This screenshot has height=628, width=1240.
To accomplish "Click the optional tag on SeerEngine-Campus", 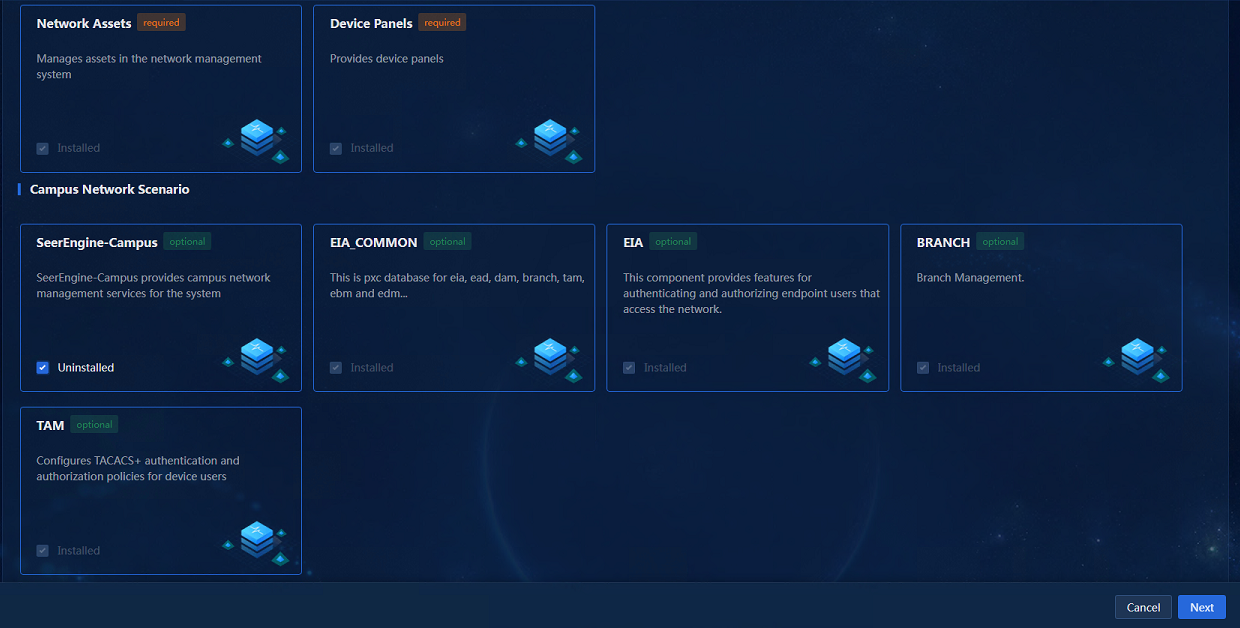I will click(187, 241).
